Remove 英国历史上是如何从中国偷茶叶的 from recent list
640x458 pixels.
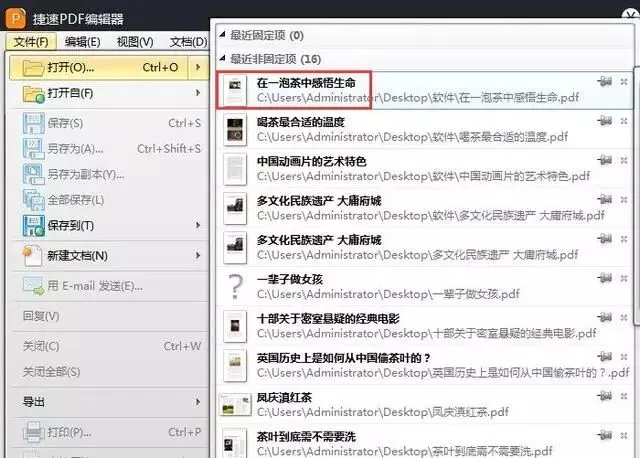coord(624,357)
